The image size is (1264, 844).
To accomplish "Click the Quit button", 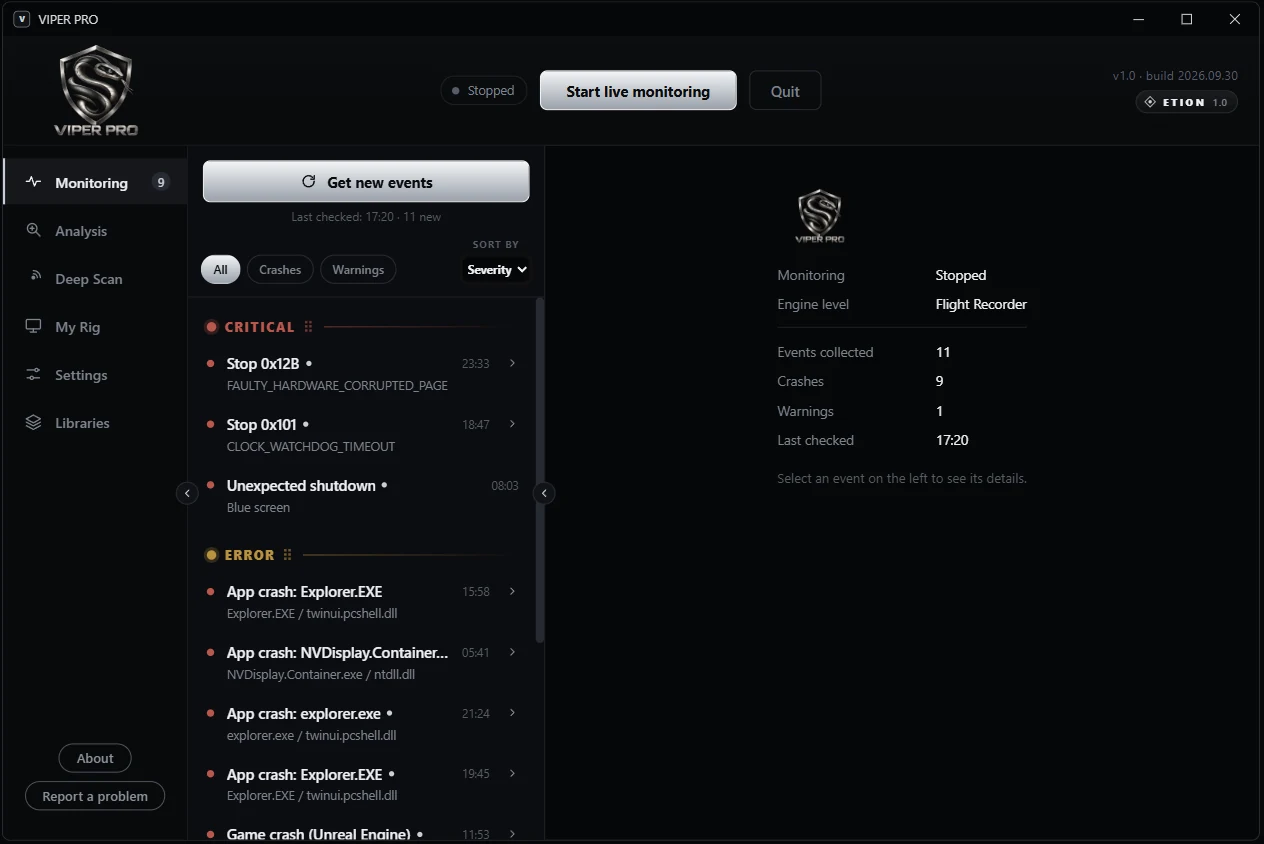I will tap(785, 91).
